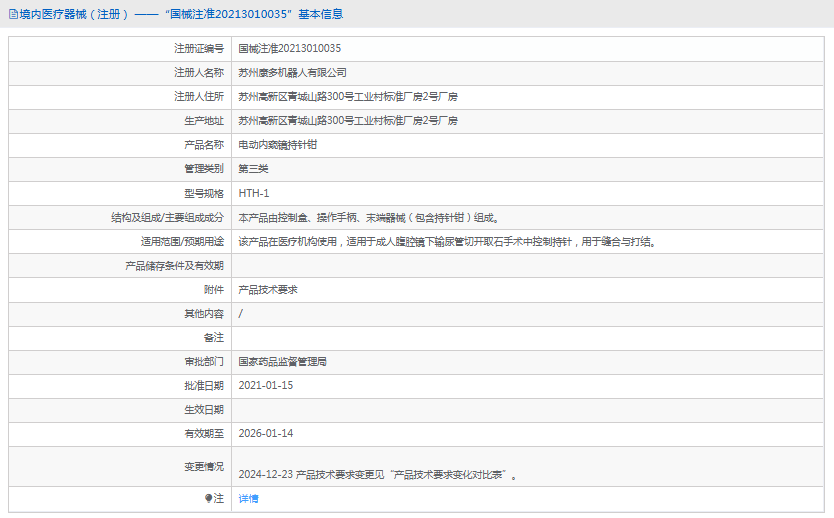Click the 审批部门 row label
Screen dimensions: 834x518
[204, 362]
